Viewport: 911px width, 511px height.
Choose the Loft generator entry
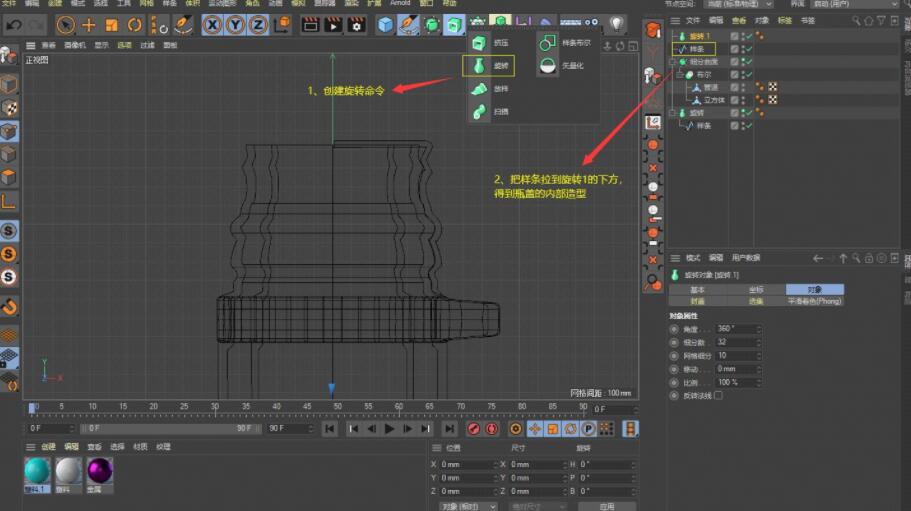point(490,89)
